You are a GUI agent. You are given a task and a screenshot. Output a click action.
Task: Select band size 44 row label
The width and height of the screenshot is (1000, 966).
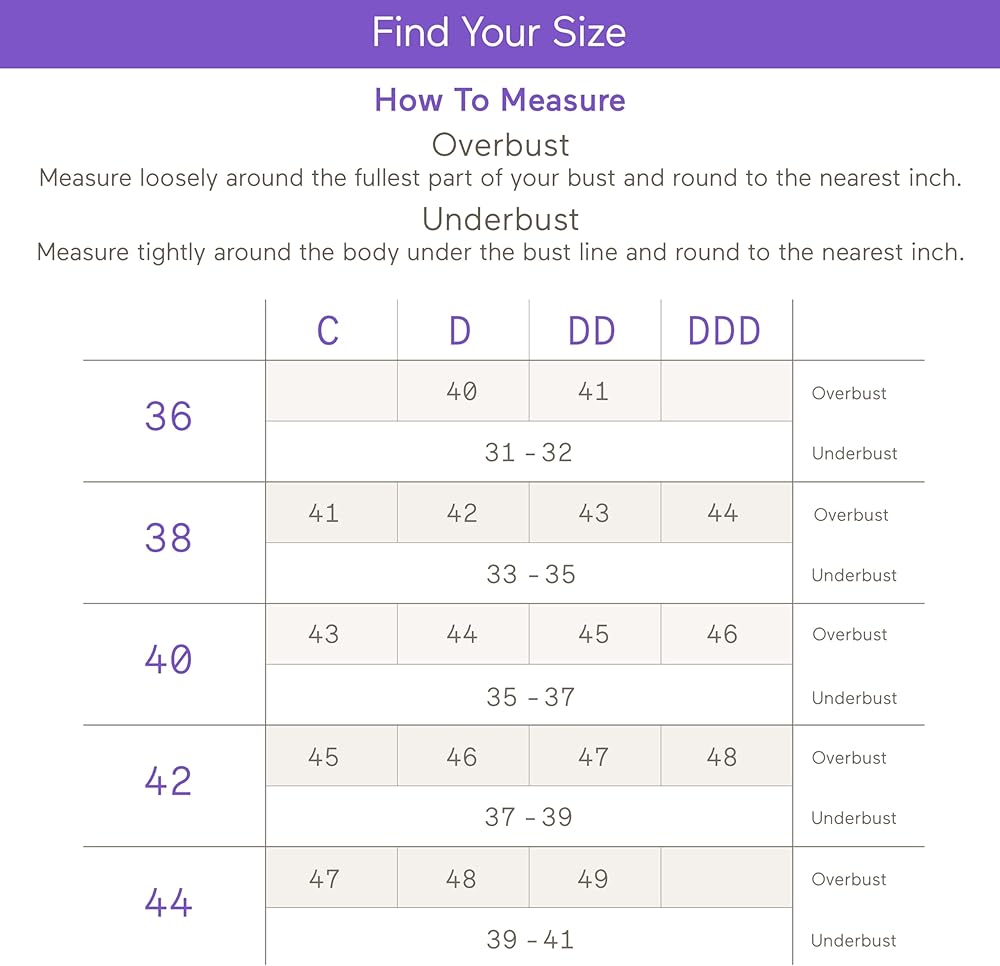[x=168, y=903]
